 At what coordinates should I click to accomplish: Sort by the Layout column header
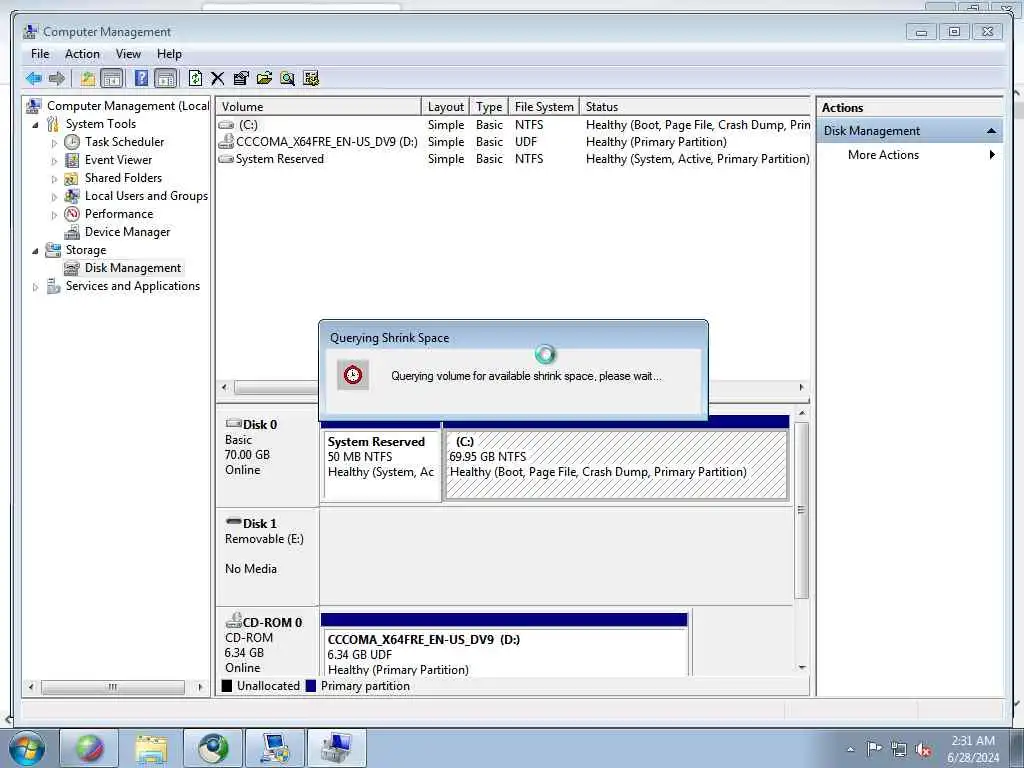(x=445, y=106)
